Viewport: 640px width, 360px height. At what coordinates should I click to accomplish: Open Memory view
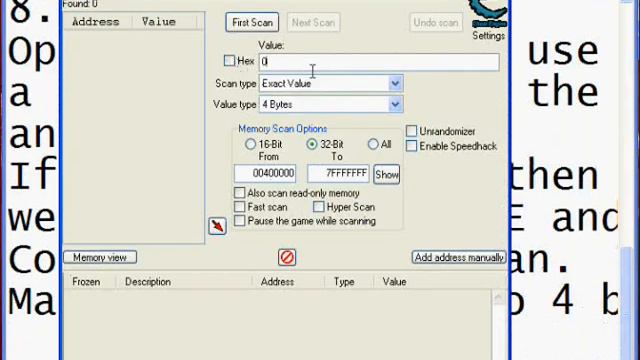[x=100, y=258]
